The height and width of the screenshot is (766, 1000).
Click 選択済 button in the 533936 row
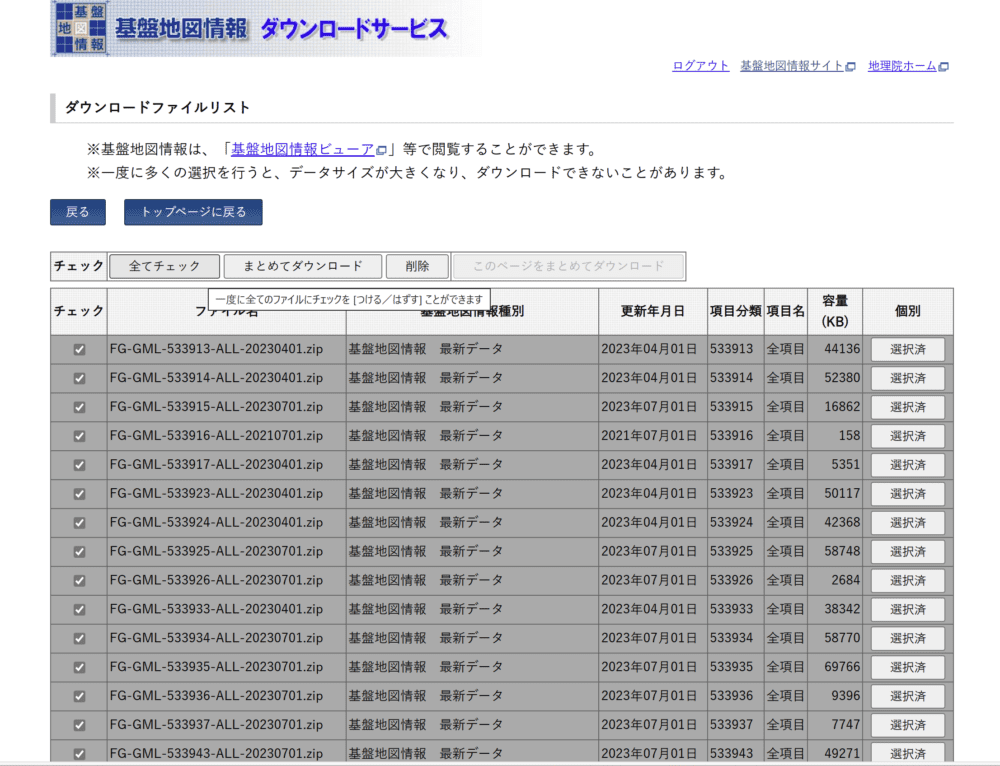908,696
